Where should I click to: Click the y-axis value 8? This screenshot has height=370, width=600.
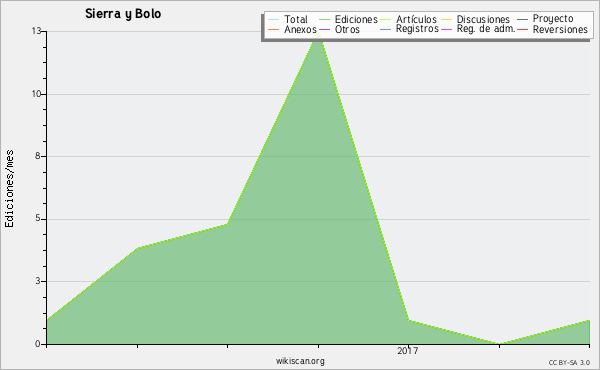38,156
